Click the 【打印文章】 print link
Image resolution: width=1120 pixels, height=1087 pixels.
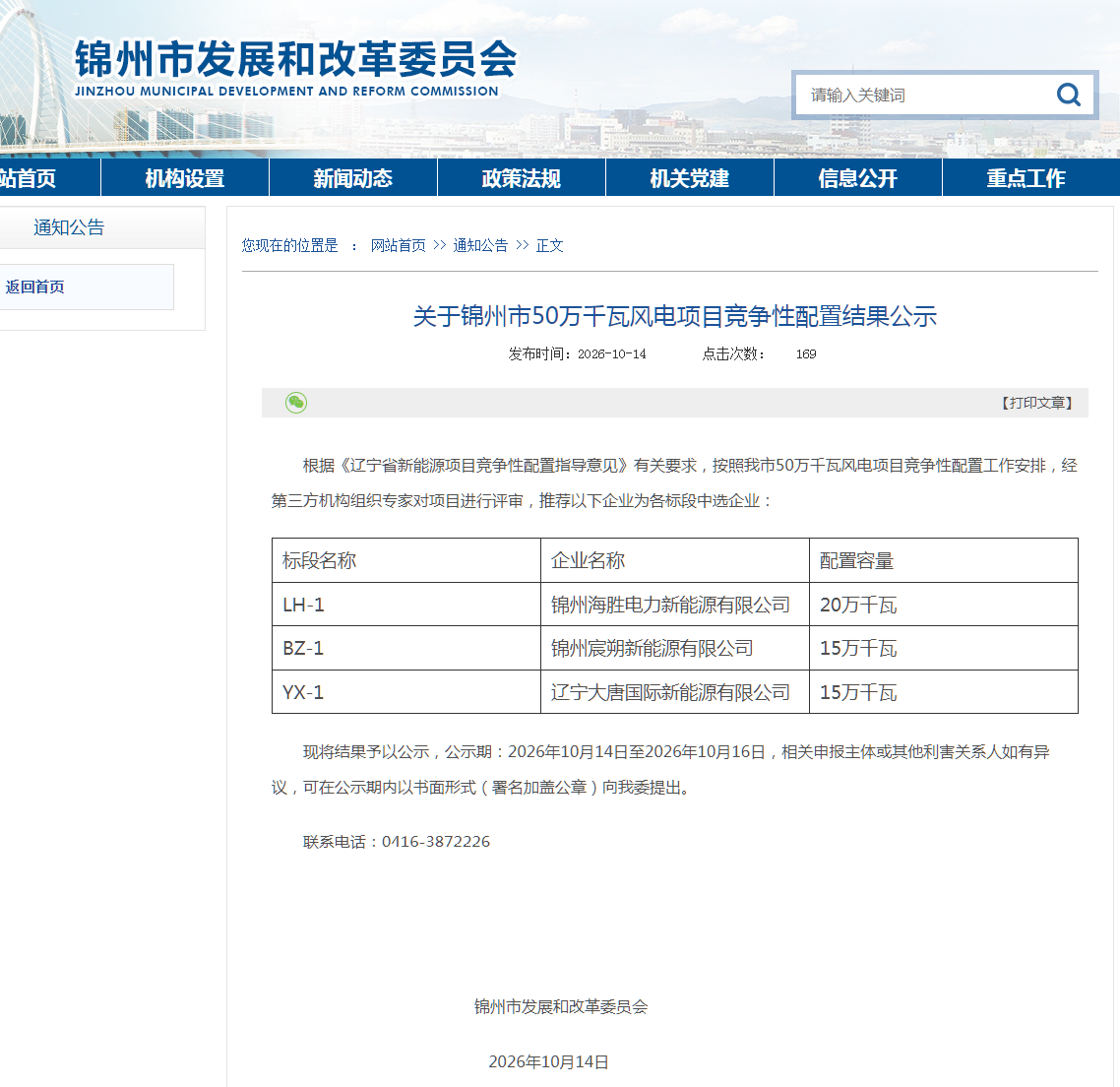point(1036,403)
